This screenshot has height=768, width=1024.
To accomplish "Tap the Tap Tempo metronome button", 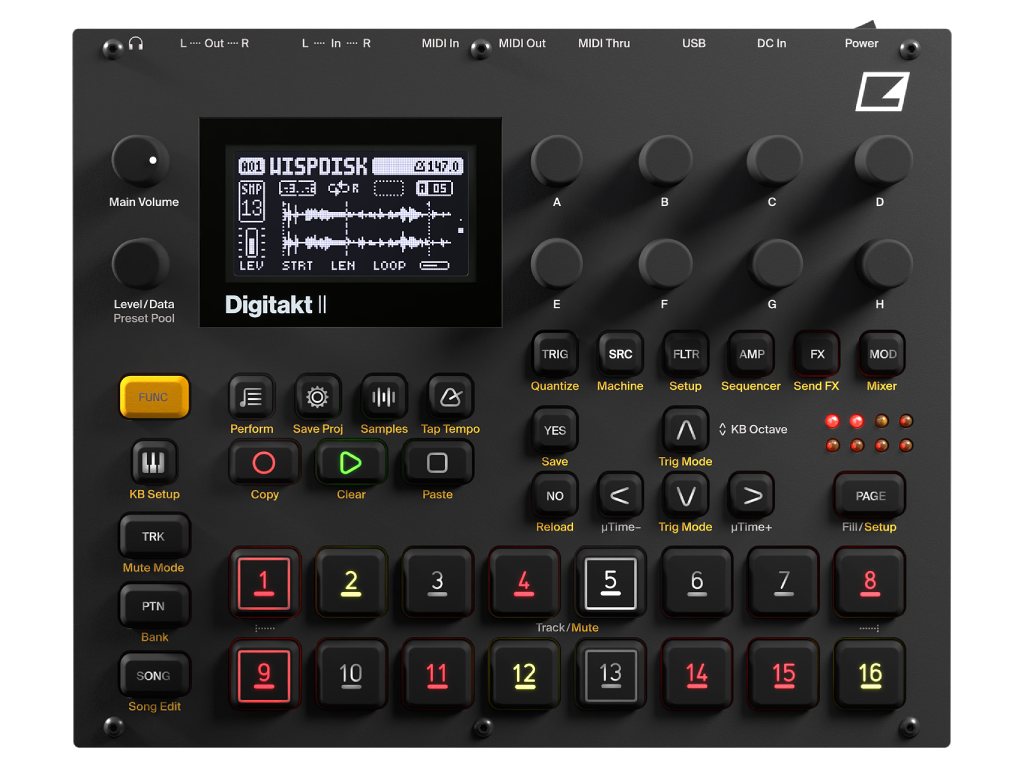I will pyautogui.click(x=450, y=398).
